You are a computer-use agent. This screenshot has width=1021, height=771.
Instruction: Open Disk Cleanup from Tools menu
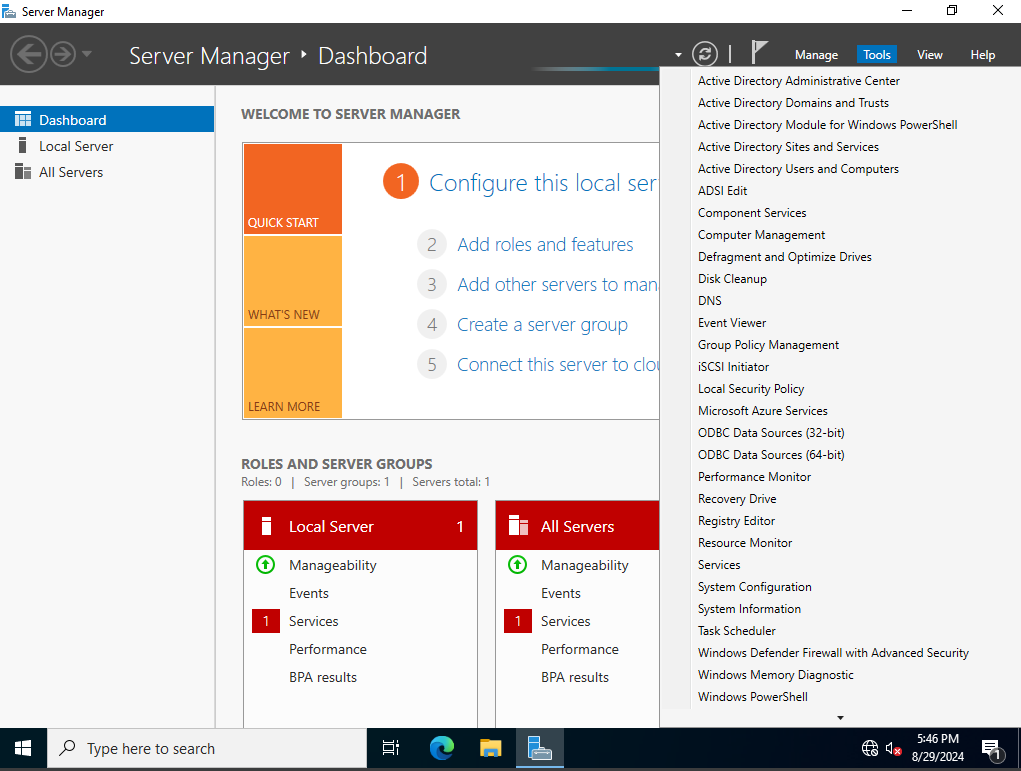(732, 279)
